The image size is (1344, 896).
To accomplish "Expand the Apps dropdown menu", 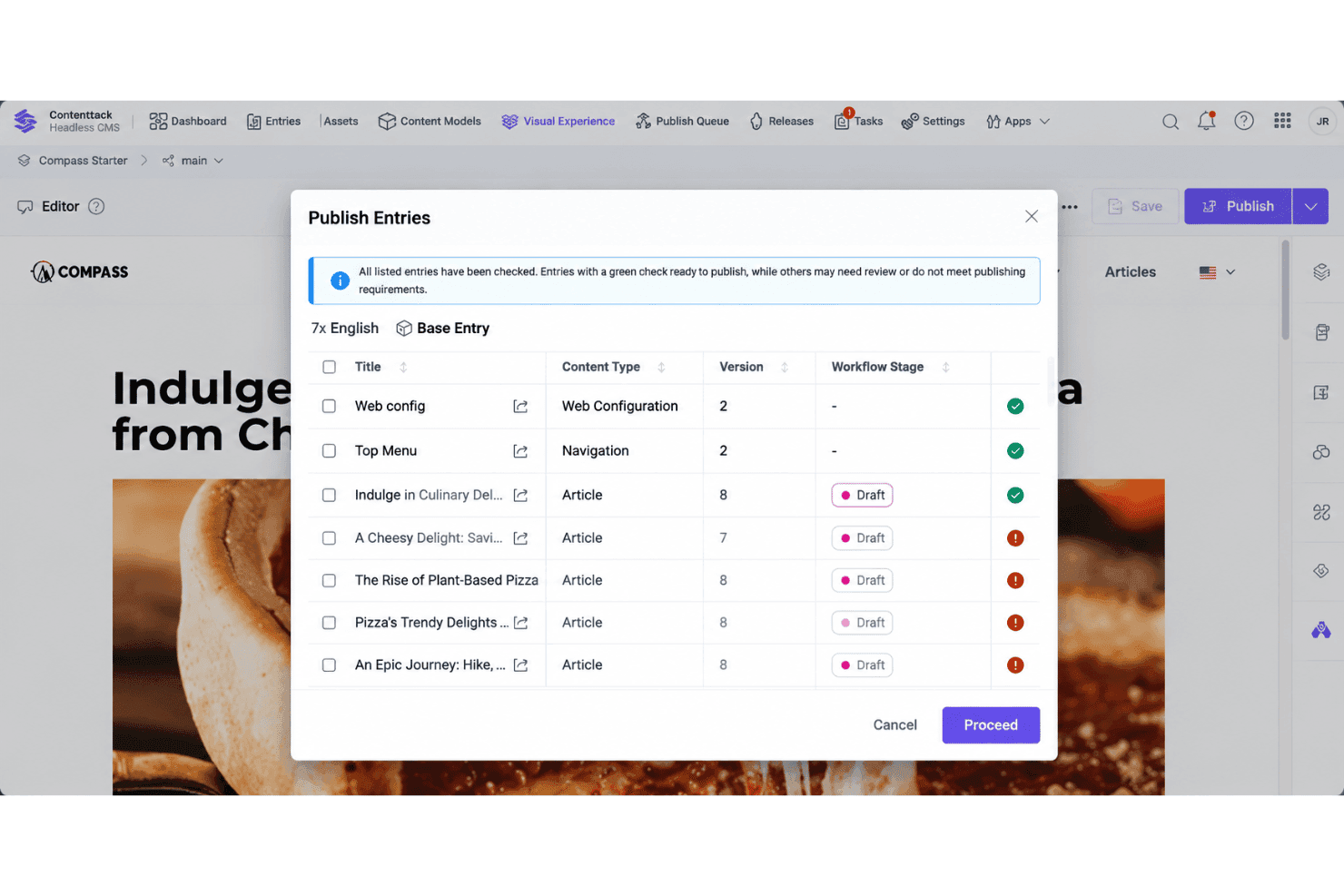I will (x=1018, y=122).
